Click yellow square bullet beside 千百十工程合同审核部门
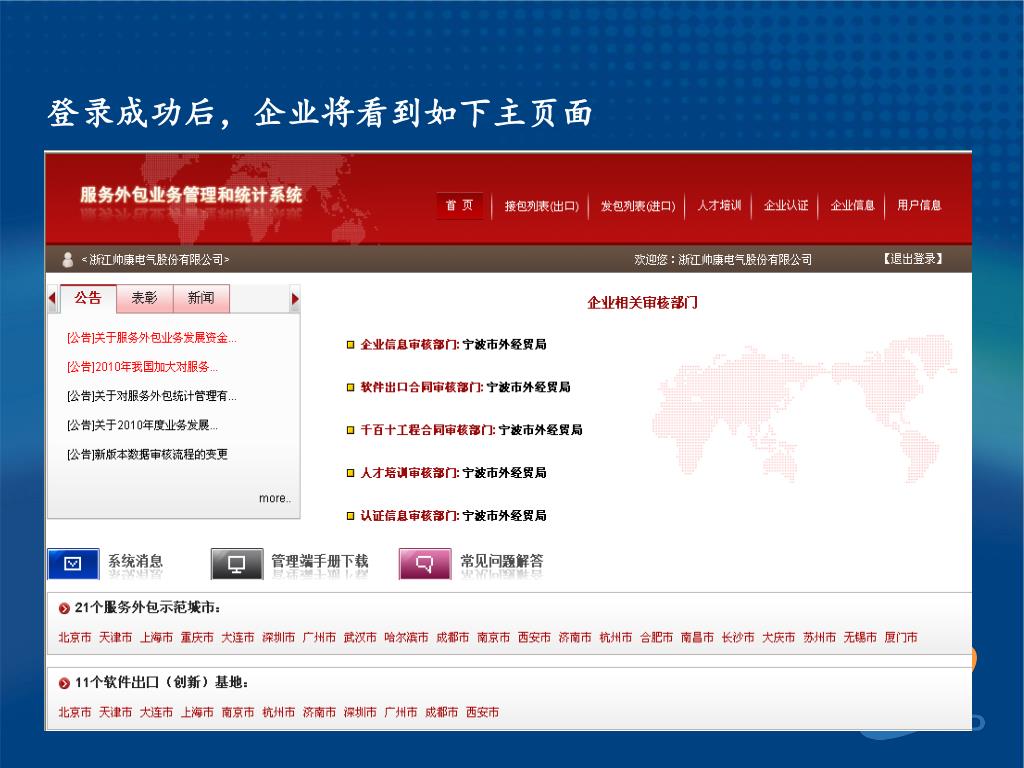Image resolution: width=1024 pixels, height=768 pixels. click(351, 430)
